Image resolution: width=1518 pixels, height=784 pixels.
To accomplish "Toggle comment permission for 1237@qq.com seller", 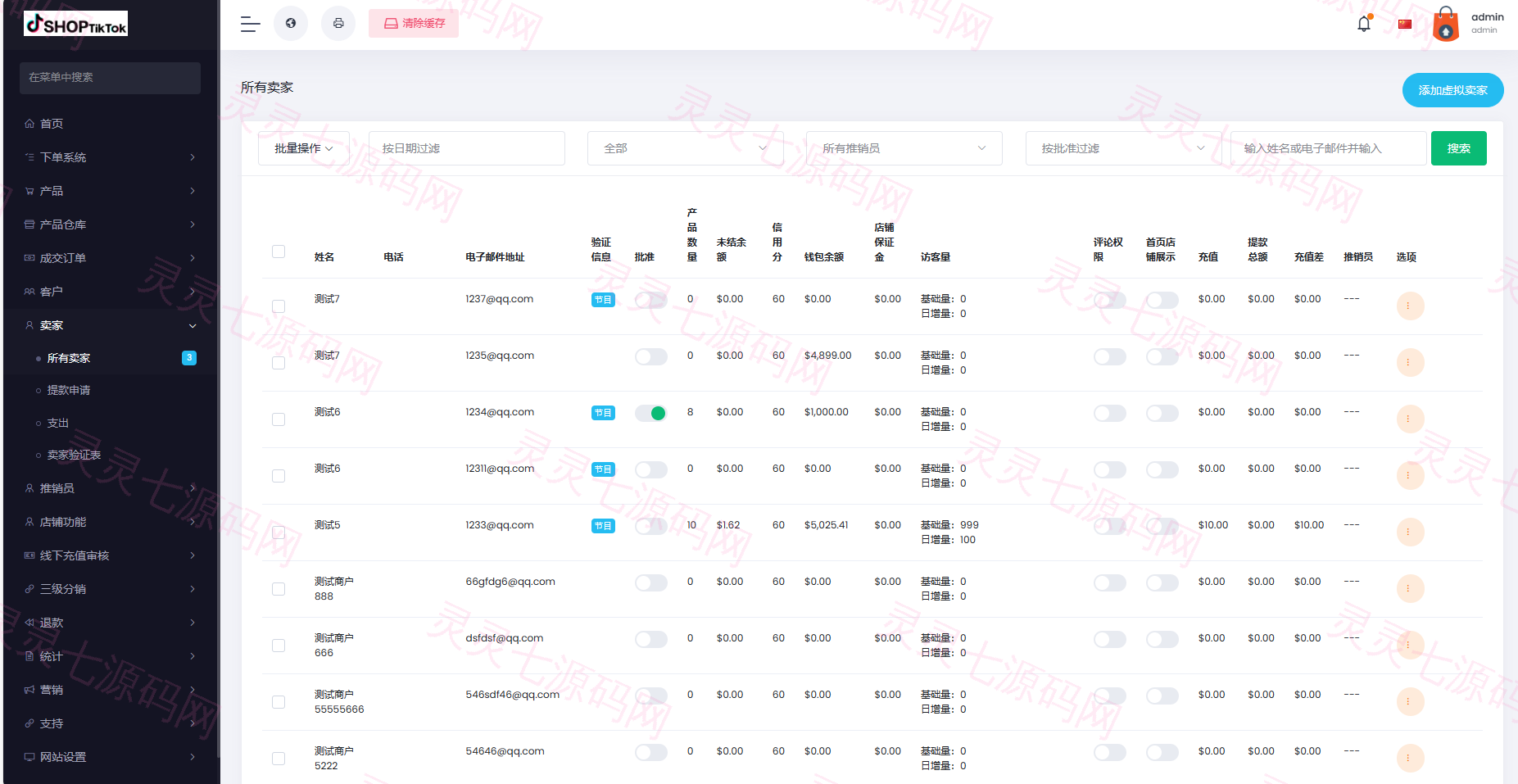I will point(1110,300).
